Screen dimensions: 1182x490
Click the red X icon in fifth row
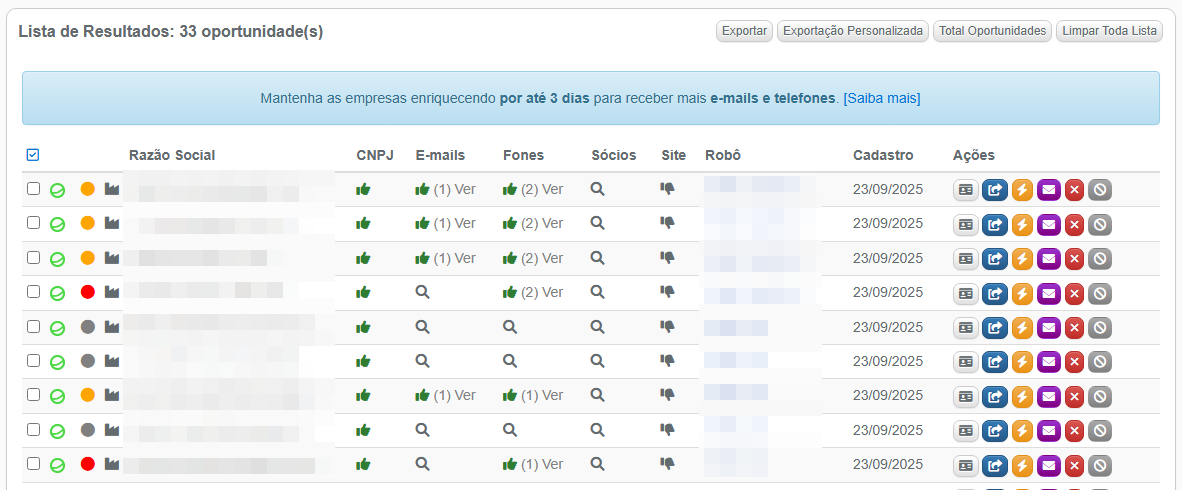[x=1074, y=327]
